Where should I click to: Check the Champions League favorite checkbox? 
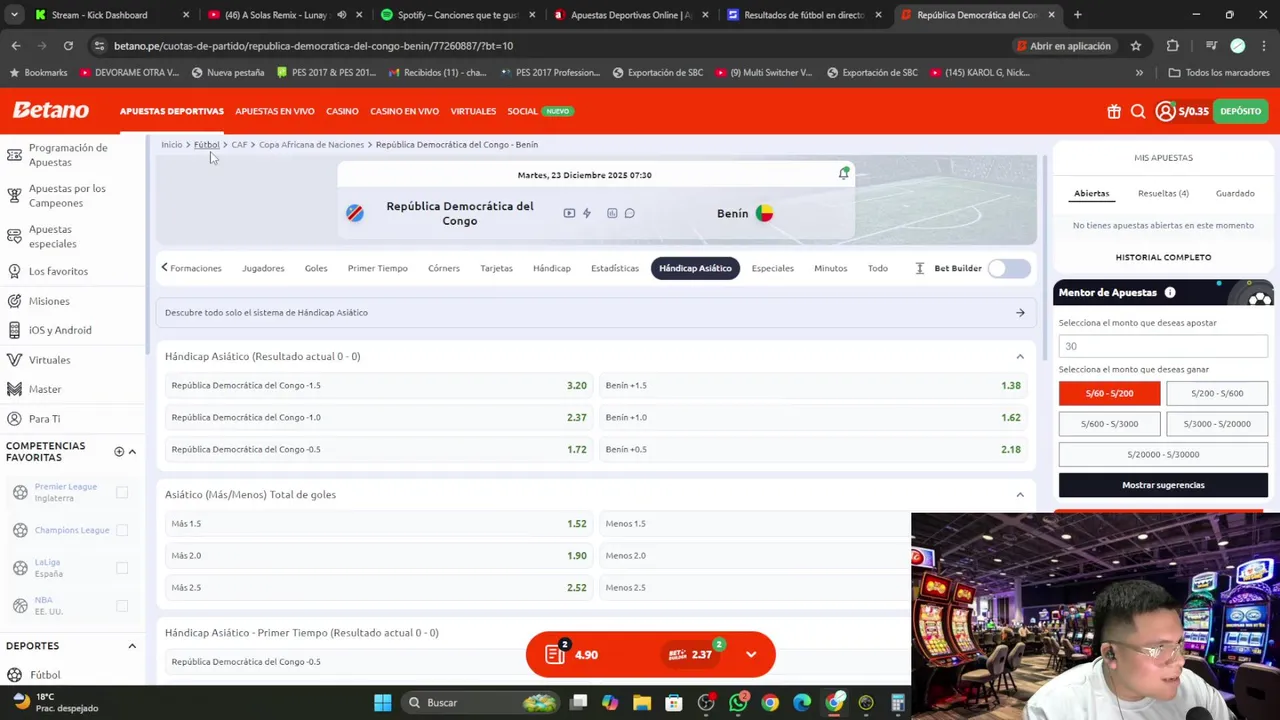[122, 530]
